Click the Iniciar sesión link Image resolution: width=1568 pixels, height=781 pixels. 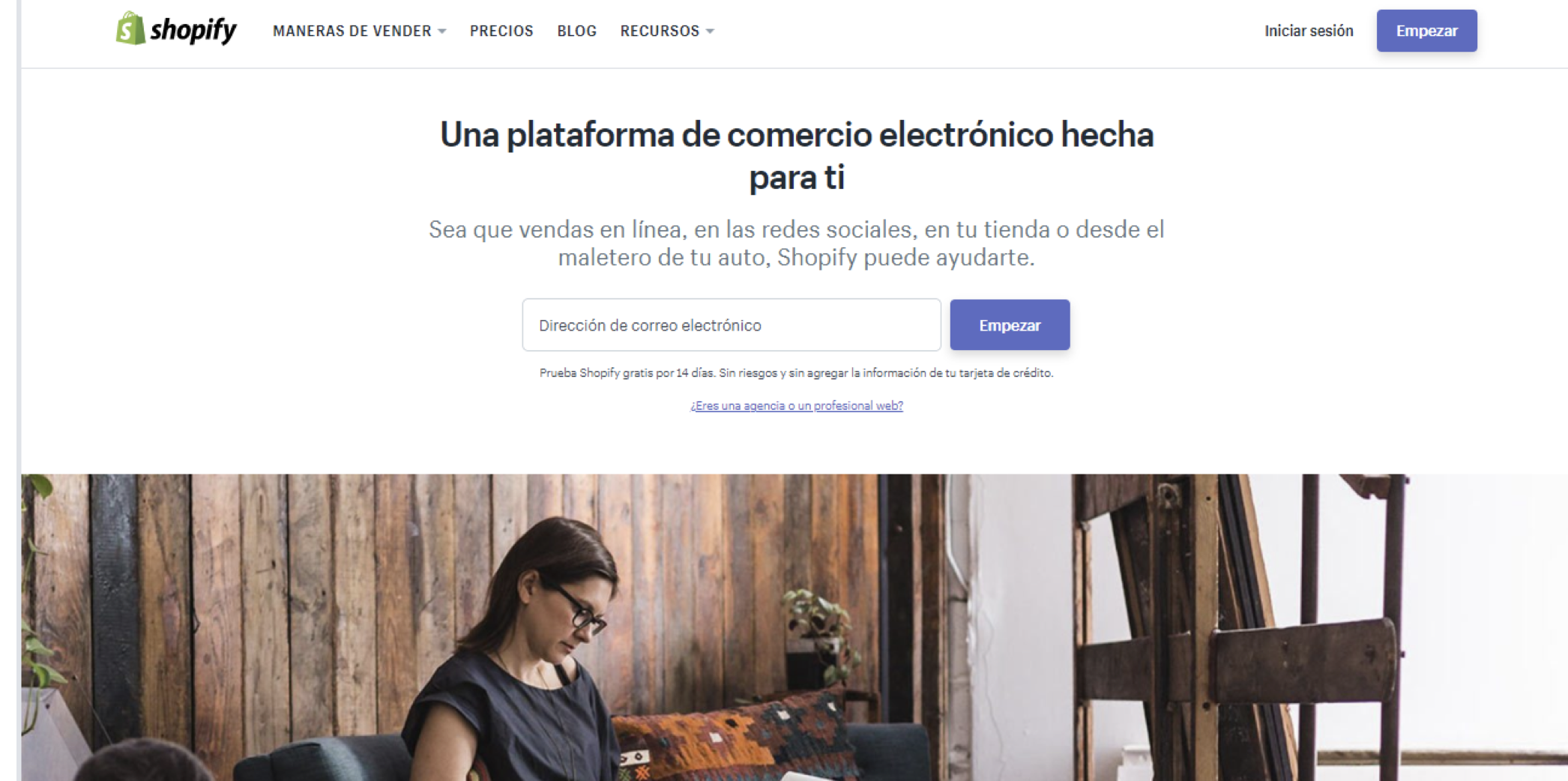[x=1309, y=31]
